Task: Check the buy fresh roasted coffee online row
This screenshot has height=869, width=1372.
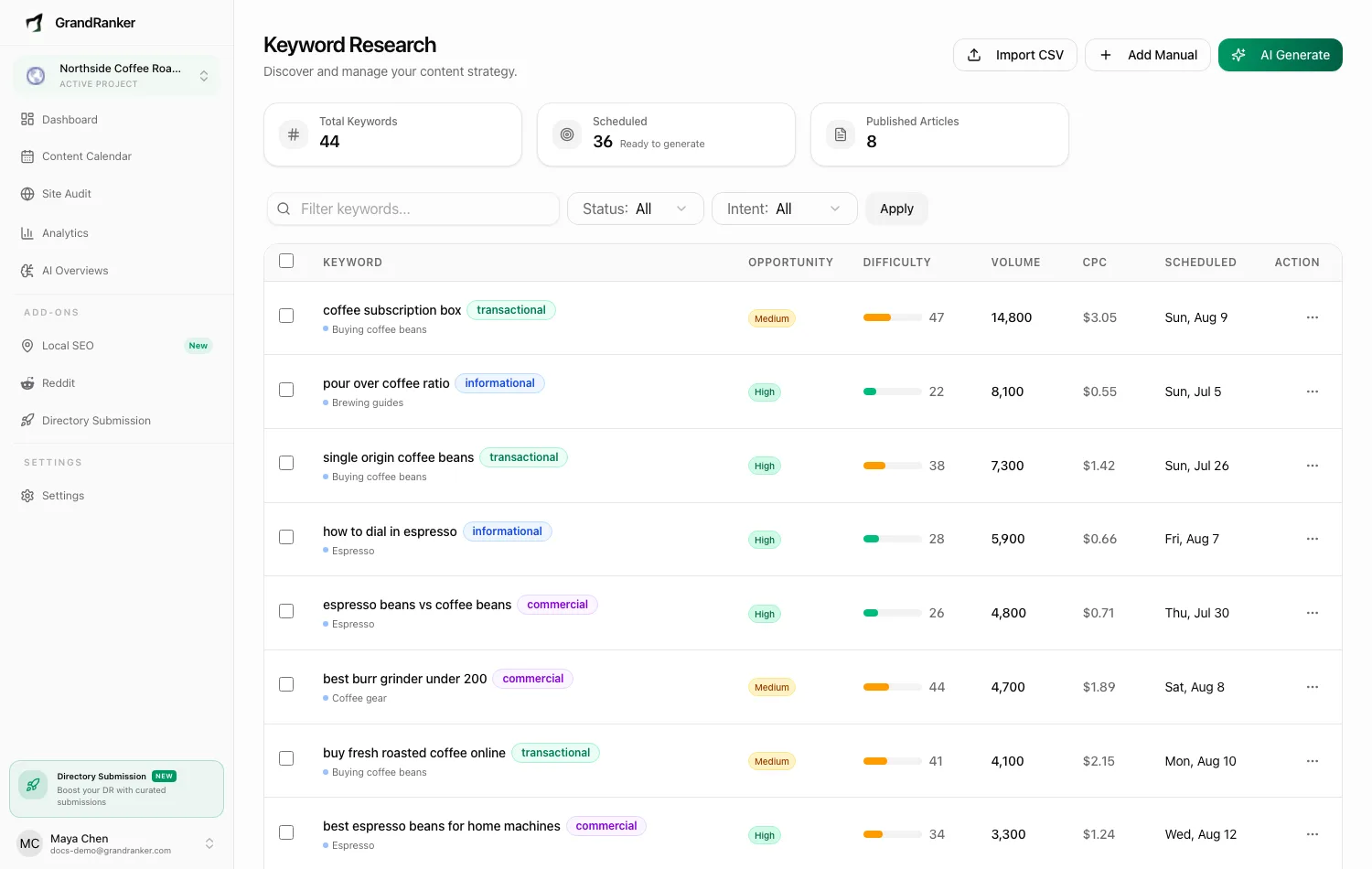Action: (286, 758)
